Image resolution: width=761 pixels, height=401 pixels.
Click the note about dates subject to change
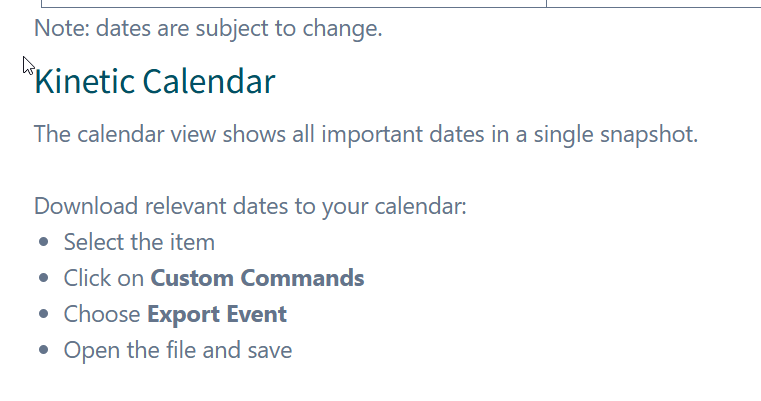[x=208, y=28]
